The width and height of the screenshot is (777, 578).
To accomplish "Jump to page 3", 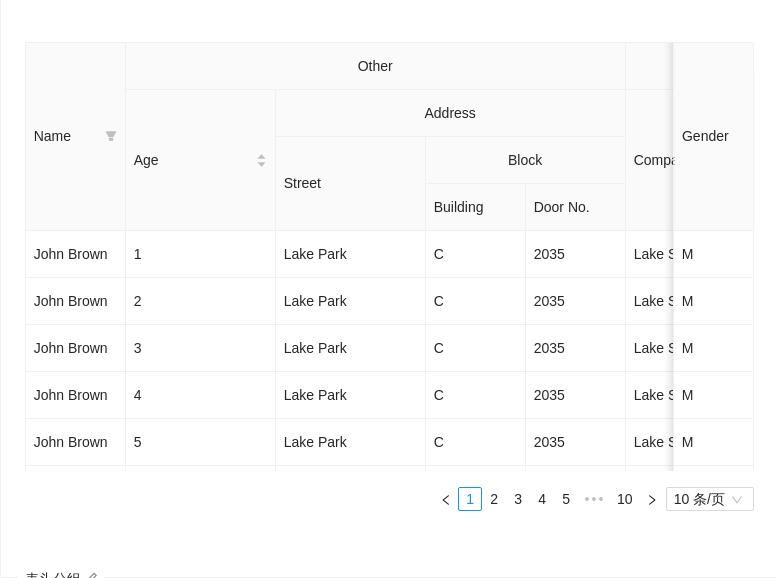I will [x=518, y=499].
